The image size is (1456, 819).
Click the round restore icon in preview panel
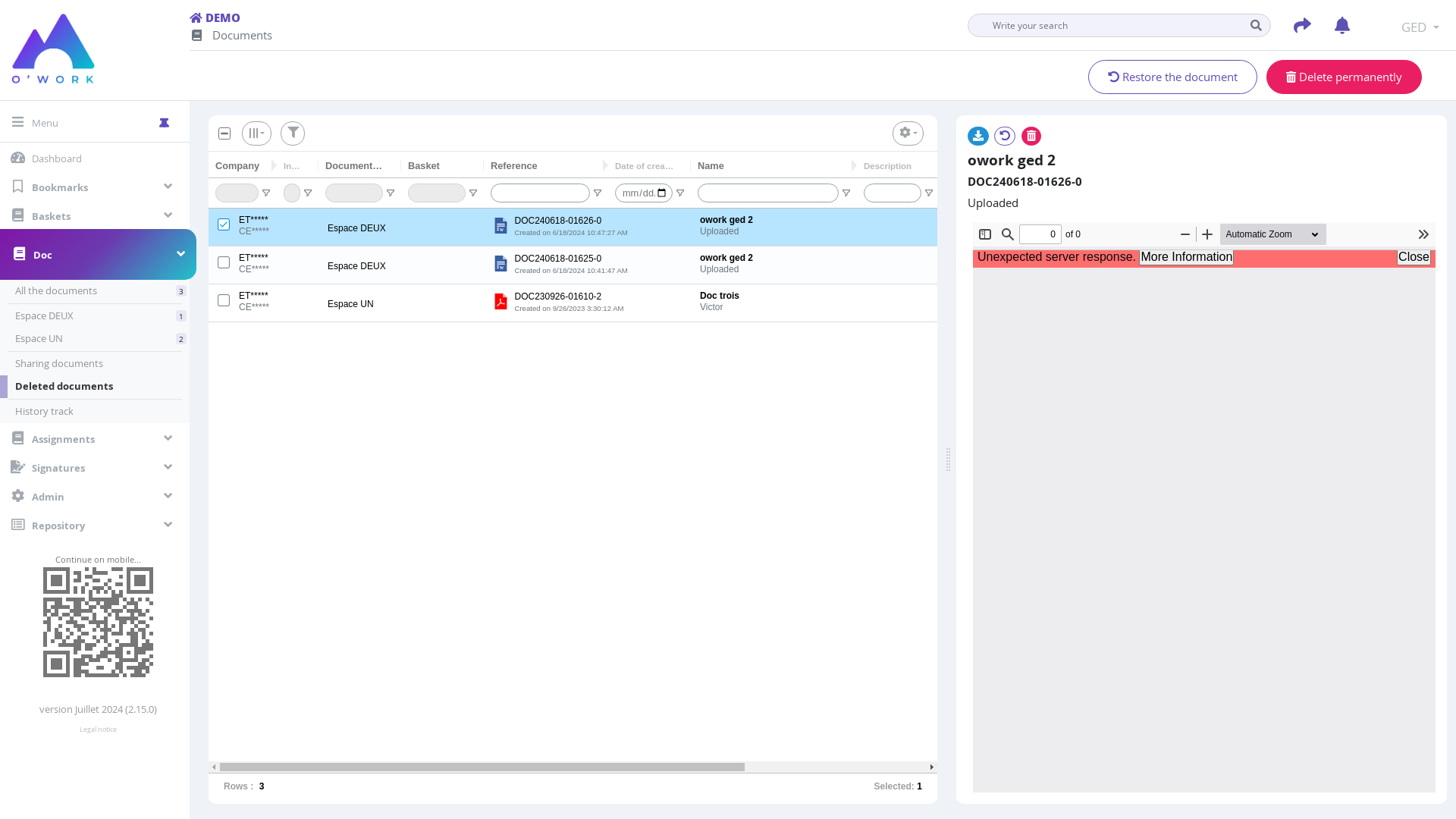click(1005, 136)
